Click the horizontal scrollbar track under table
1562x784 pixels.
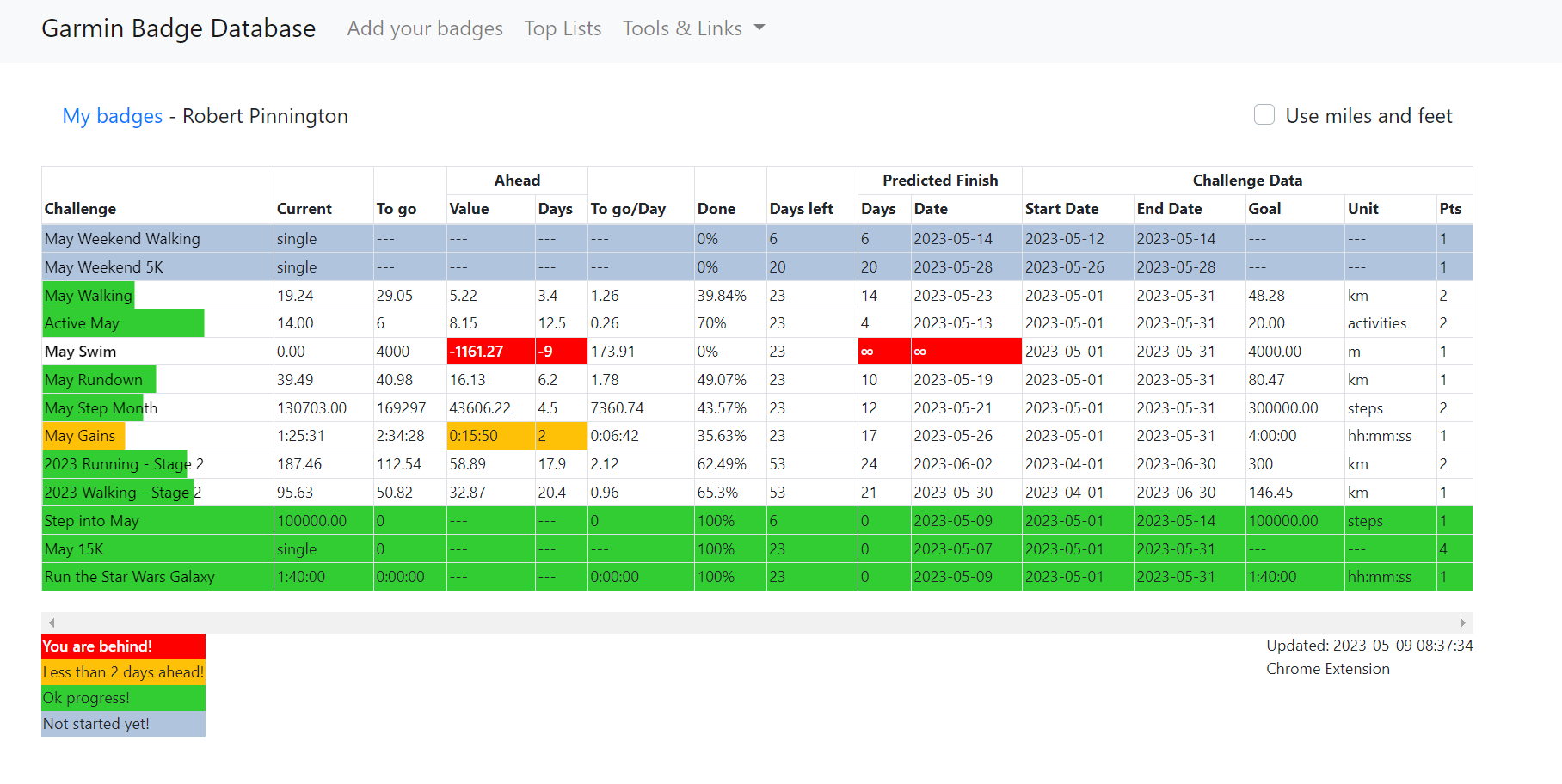[x=757, y=622]
